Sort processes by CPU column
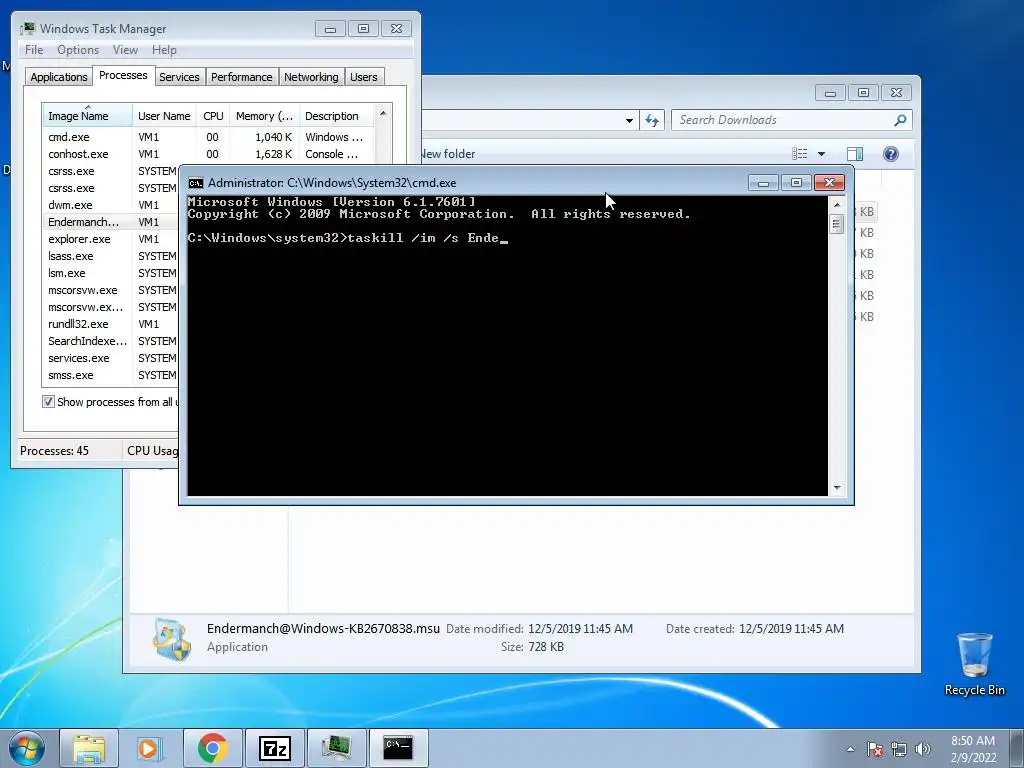Viewport: 1024px width, 768px height. tap(213, 116)
